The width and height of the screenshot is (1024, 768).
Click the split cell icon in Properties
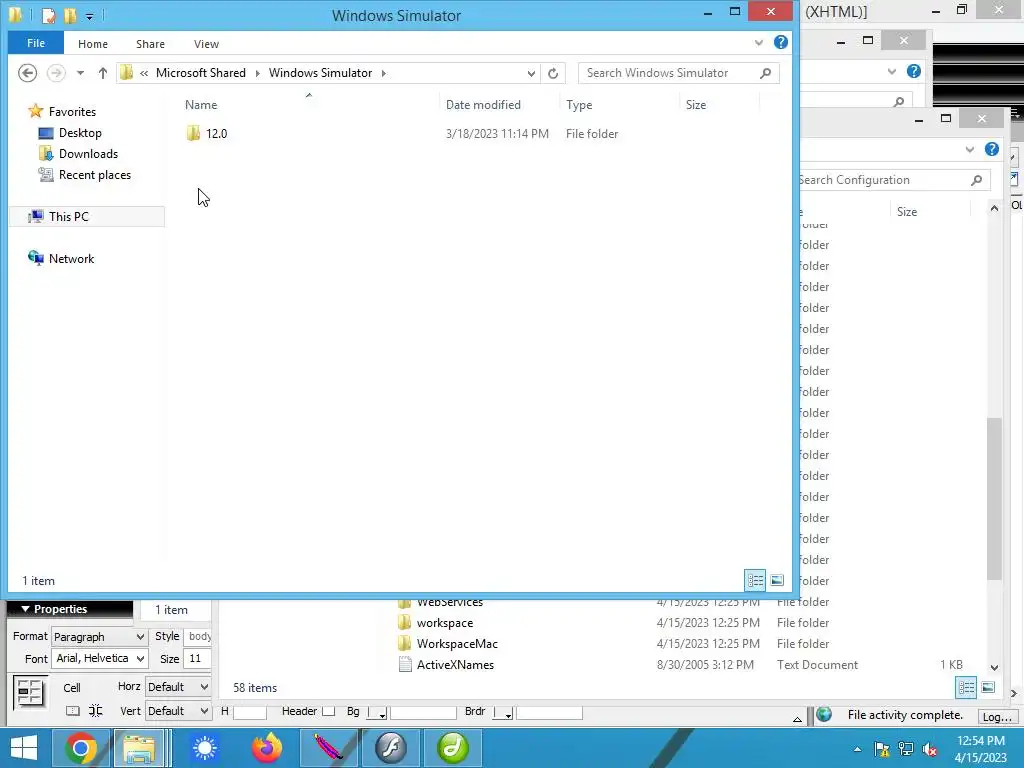(x=95, y=711)
